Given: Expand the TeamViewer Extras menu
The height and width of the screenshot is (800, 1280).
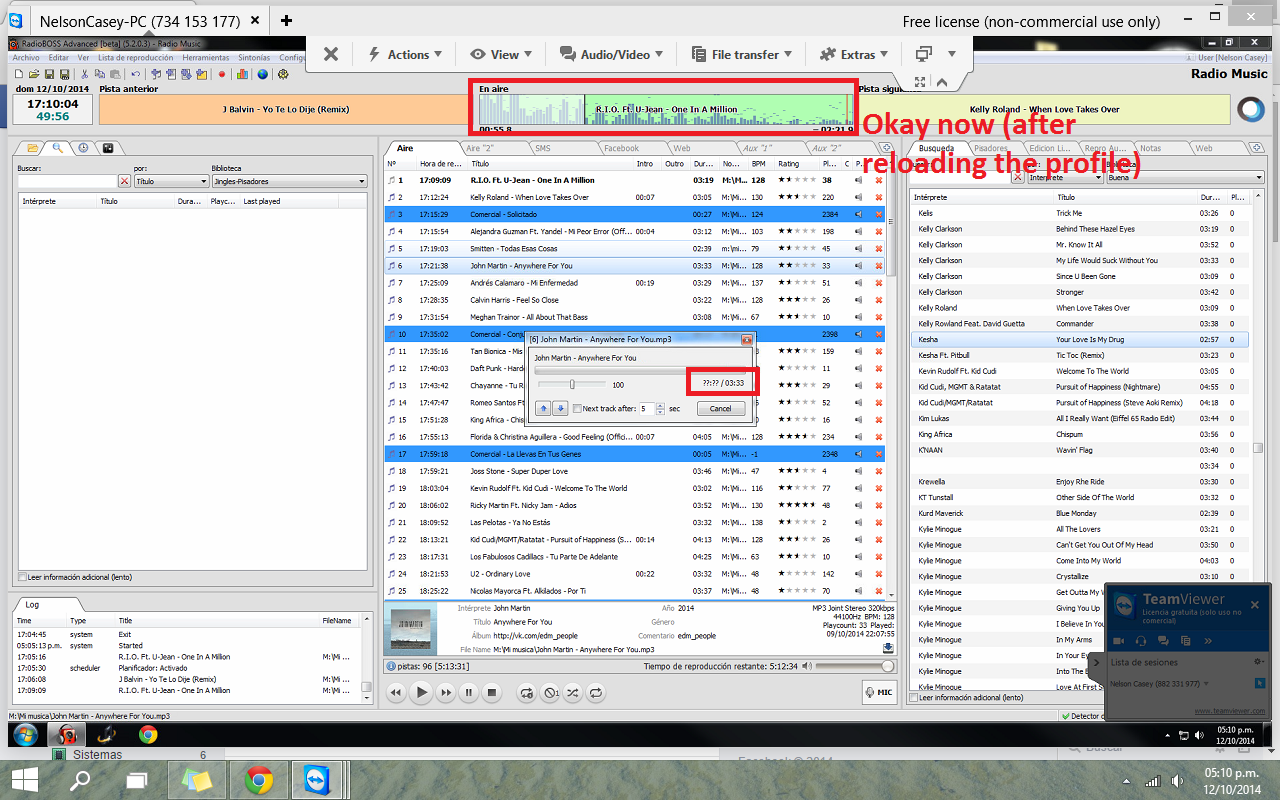Looking at the screenshot, I should (x=853, y=55).
